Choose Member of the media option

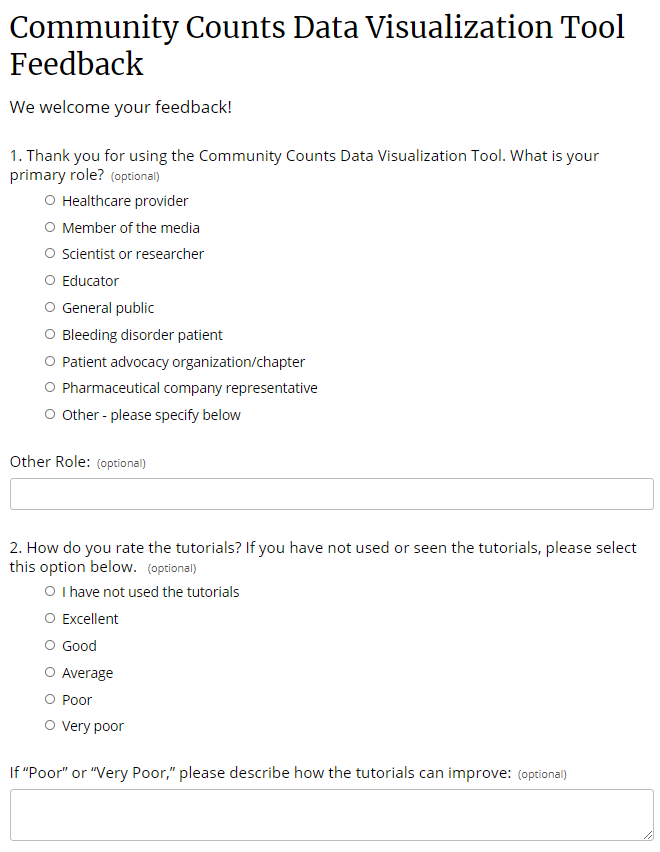[50, 228]
